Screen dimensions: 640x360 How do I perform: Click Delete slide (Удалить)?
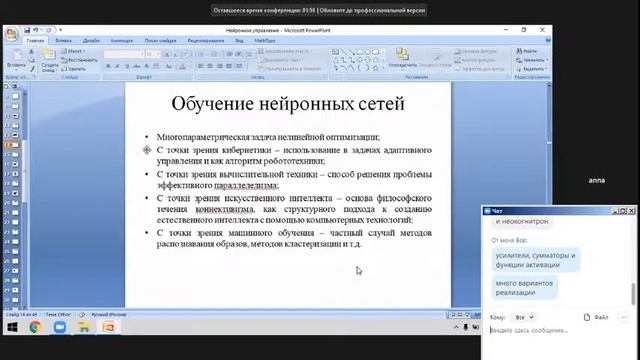74,69
